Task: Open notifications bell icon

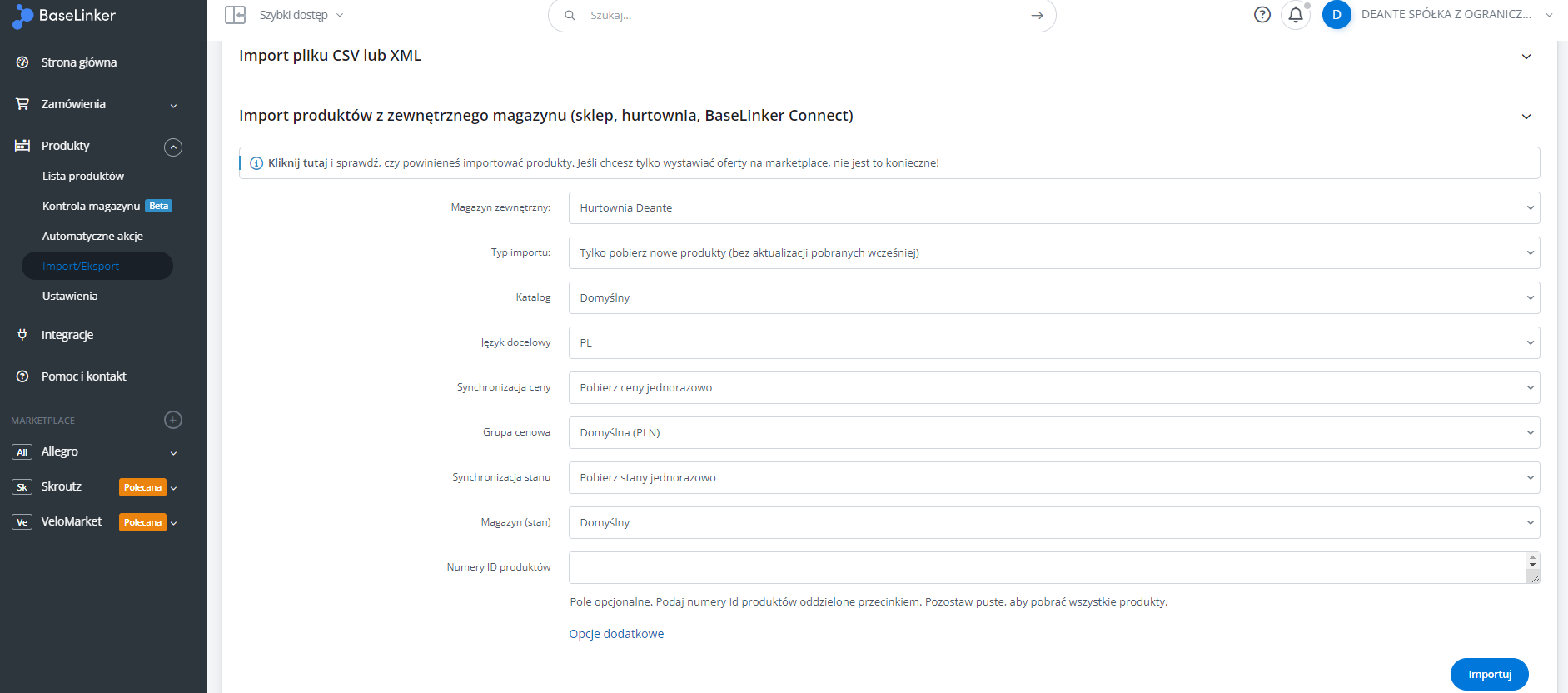Action: pos(1296,15)
